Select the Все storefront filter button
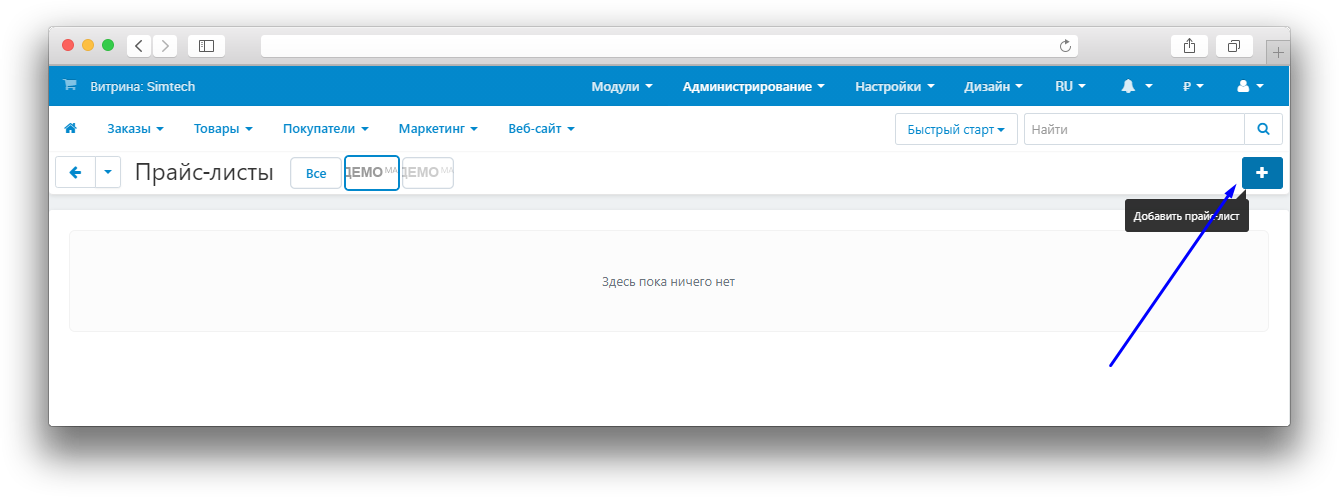 [316, 174]
